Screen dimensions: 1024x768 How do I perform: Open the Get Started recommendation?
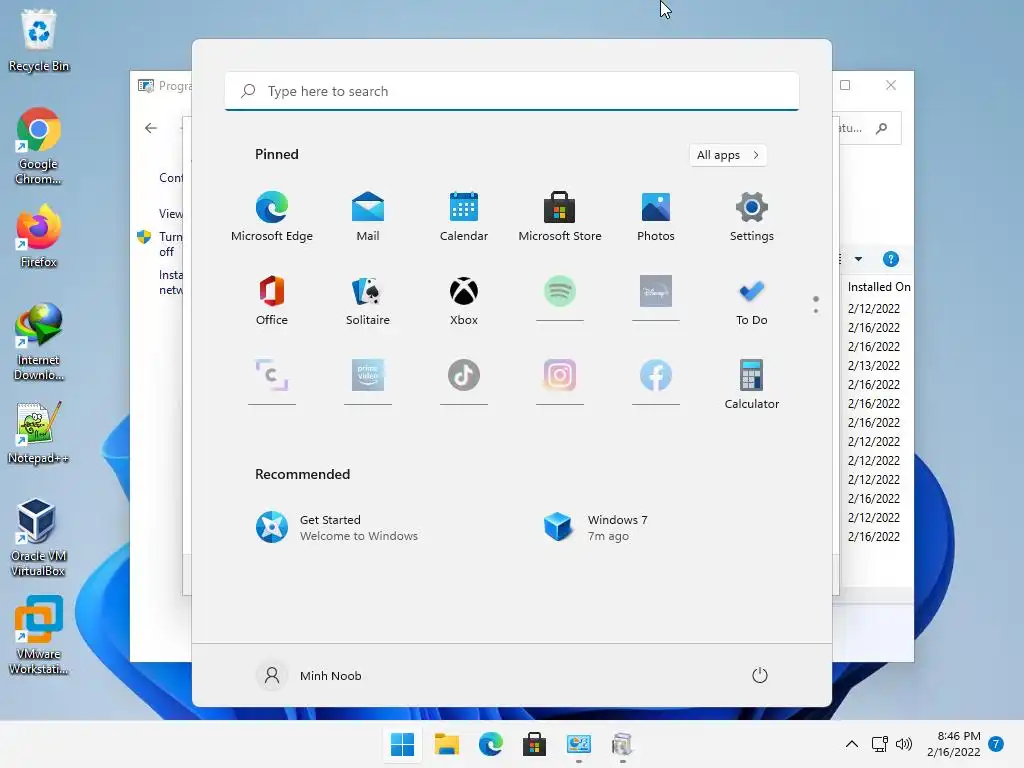click(x=337, y=528)
